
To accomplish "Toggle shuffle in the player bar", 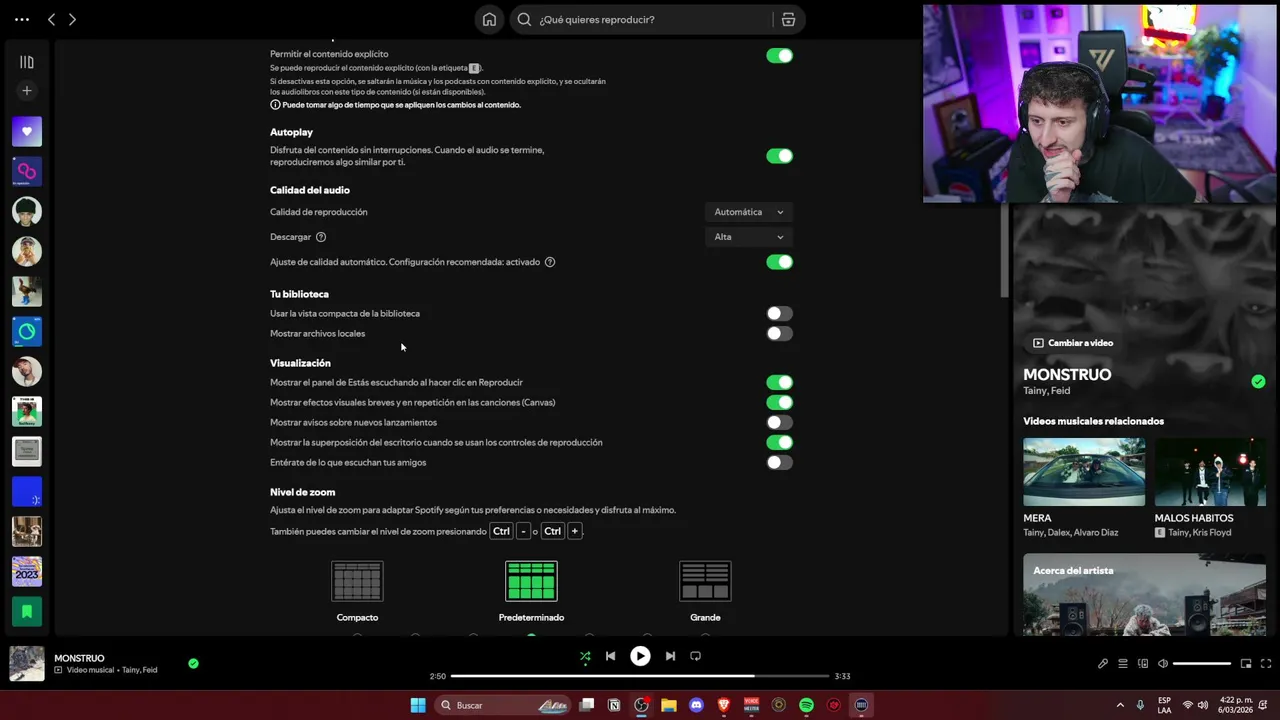I will pyautogui.click(x=585, y=656).
